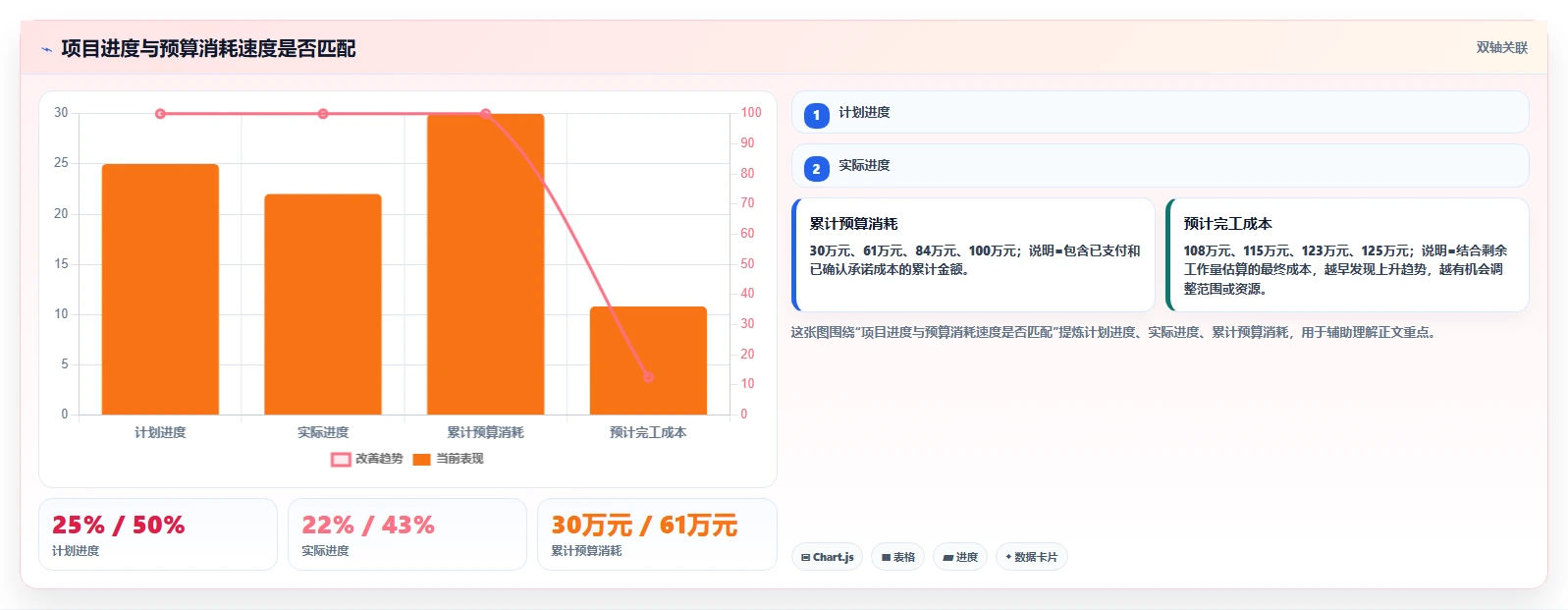
Task: Click the 进度 tag
Action: tap(959, 557)
